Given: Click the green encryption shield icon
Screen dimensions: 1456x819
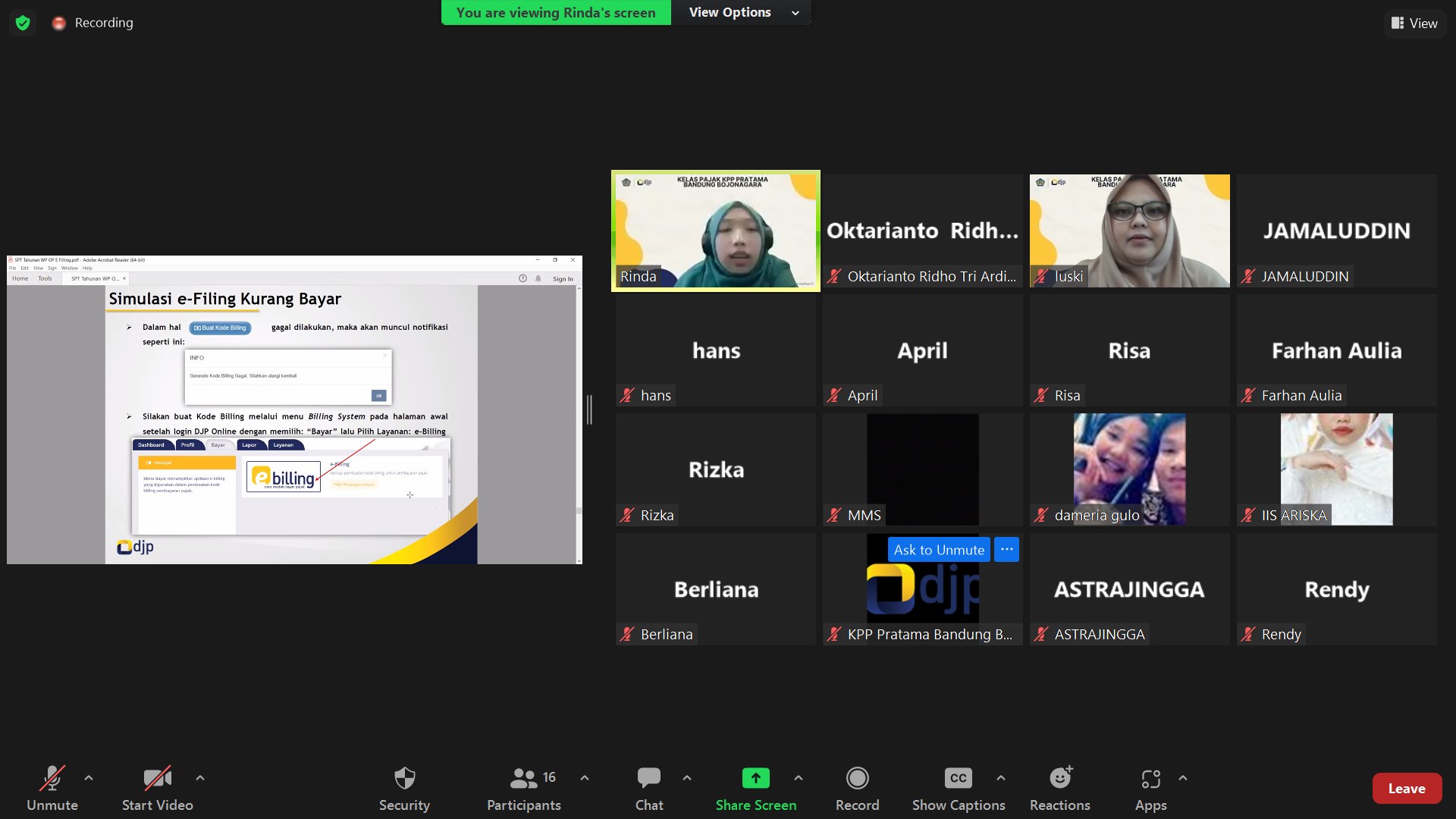Looking at the screenshot, I should pos(23,23).
